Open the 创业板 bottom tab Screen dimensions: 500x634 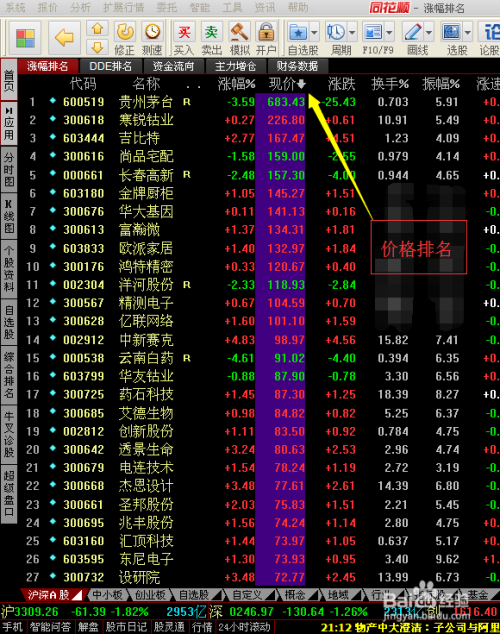coord(150,595)
